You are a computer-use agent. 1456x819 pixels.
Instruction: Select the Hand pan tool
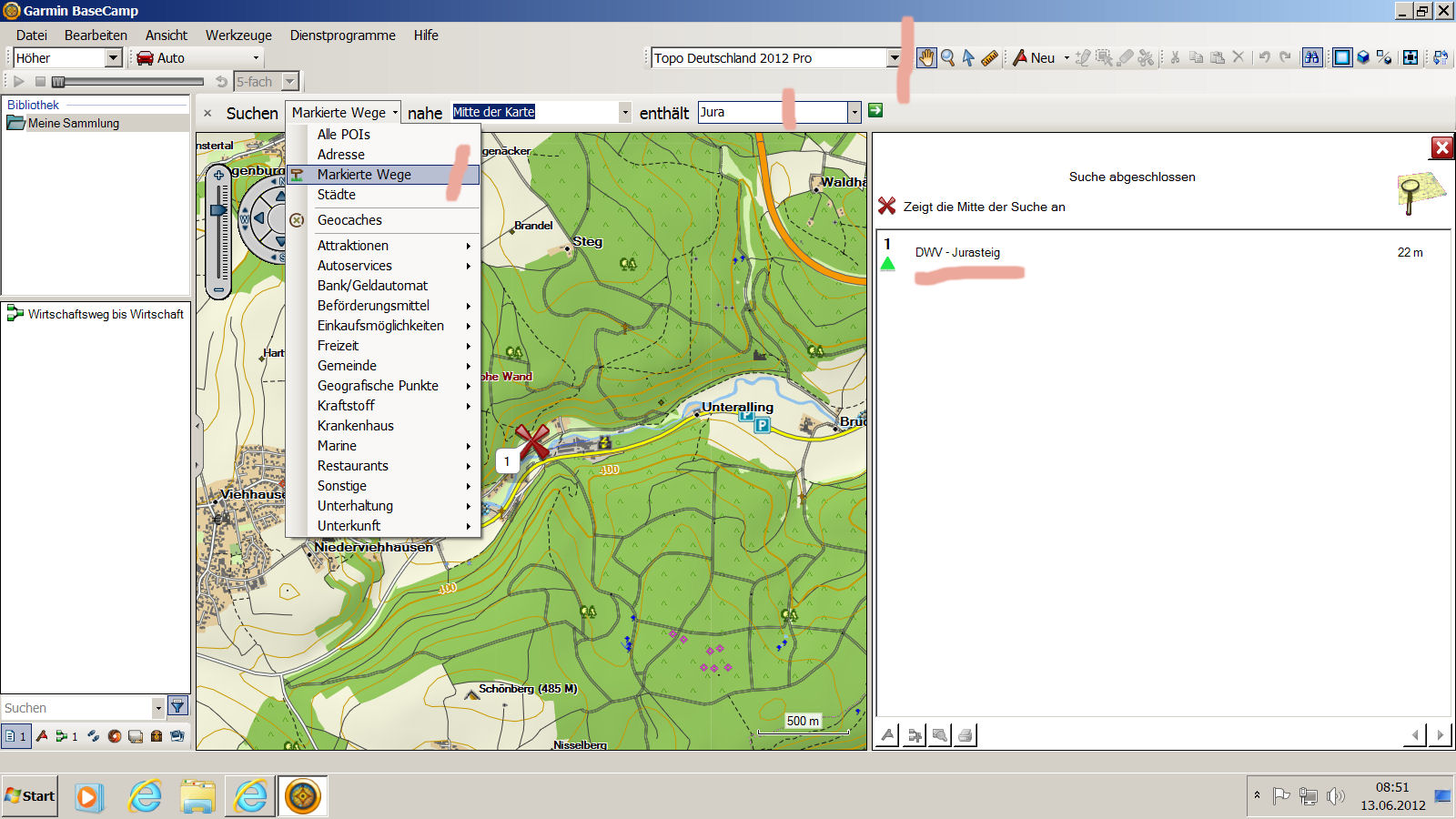point(926,57)
